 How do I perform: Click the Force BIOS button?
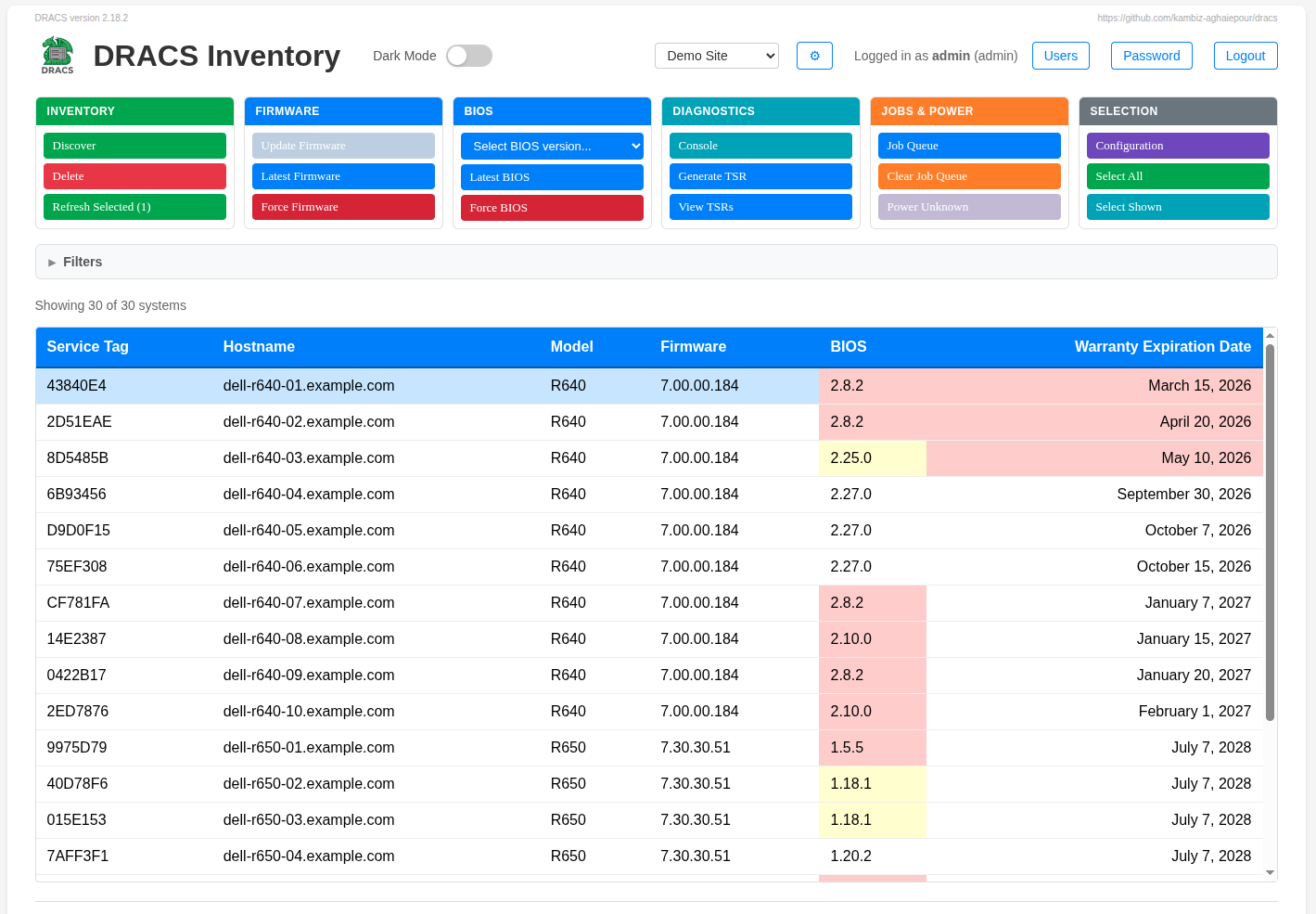552,208
